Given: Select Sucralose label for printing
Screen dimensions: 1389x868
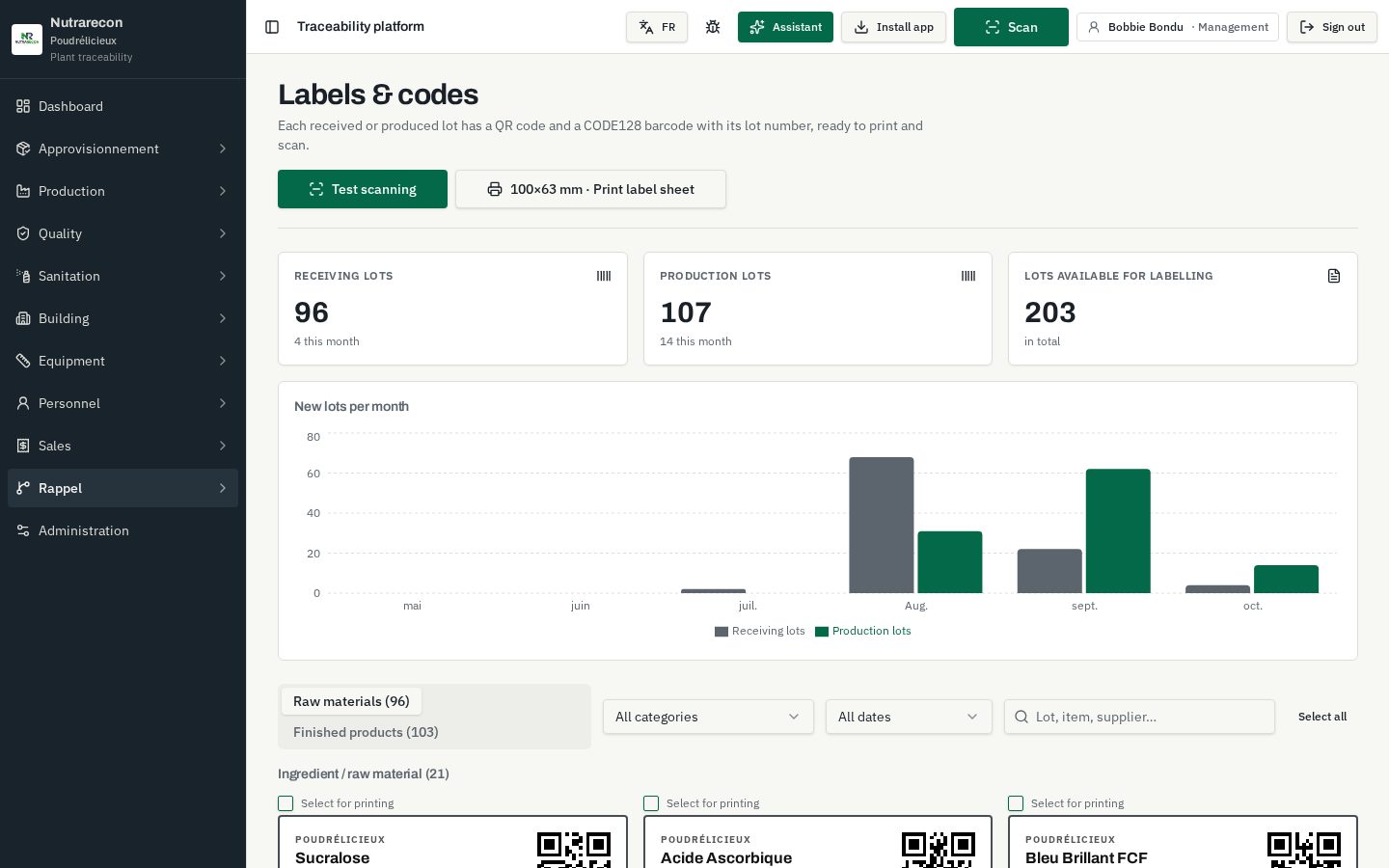Looking at the screenshot, I should 286,803.
